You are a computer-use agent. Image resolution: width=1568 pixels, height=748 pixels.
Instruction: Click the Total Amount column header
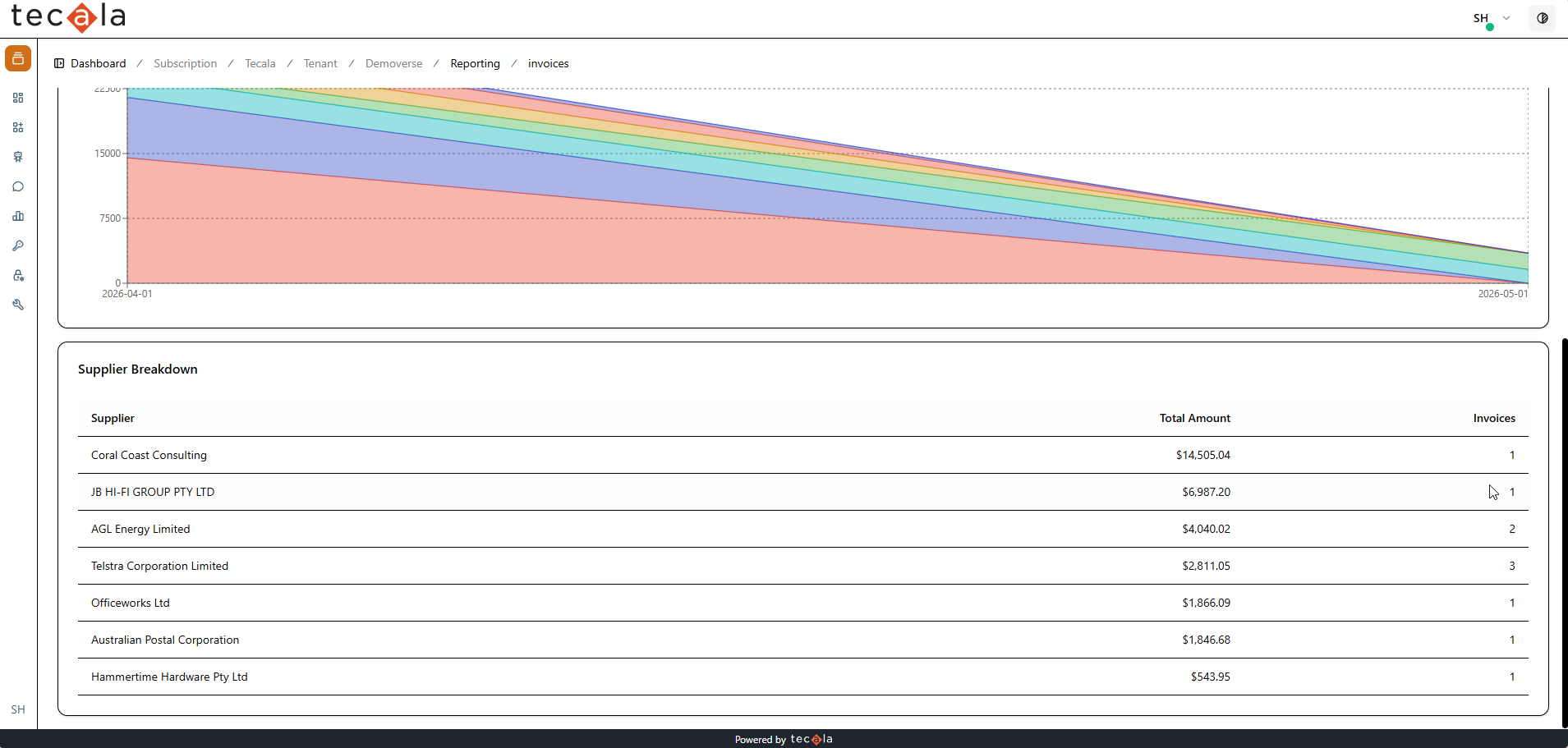click(x=1195, y=418)
